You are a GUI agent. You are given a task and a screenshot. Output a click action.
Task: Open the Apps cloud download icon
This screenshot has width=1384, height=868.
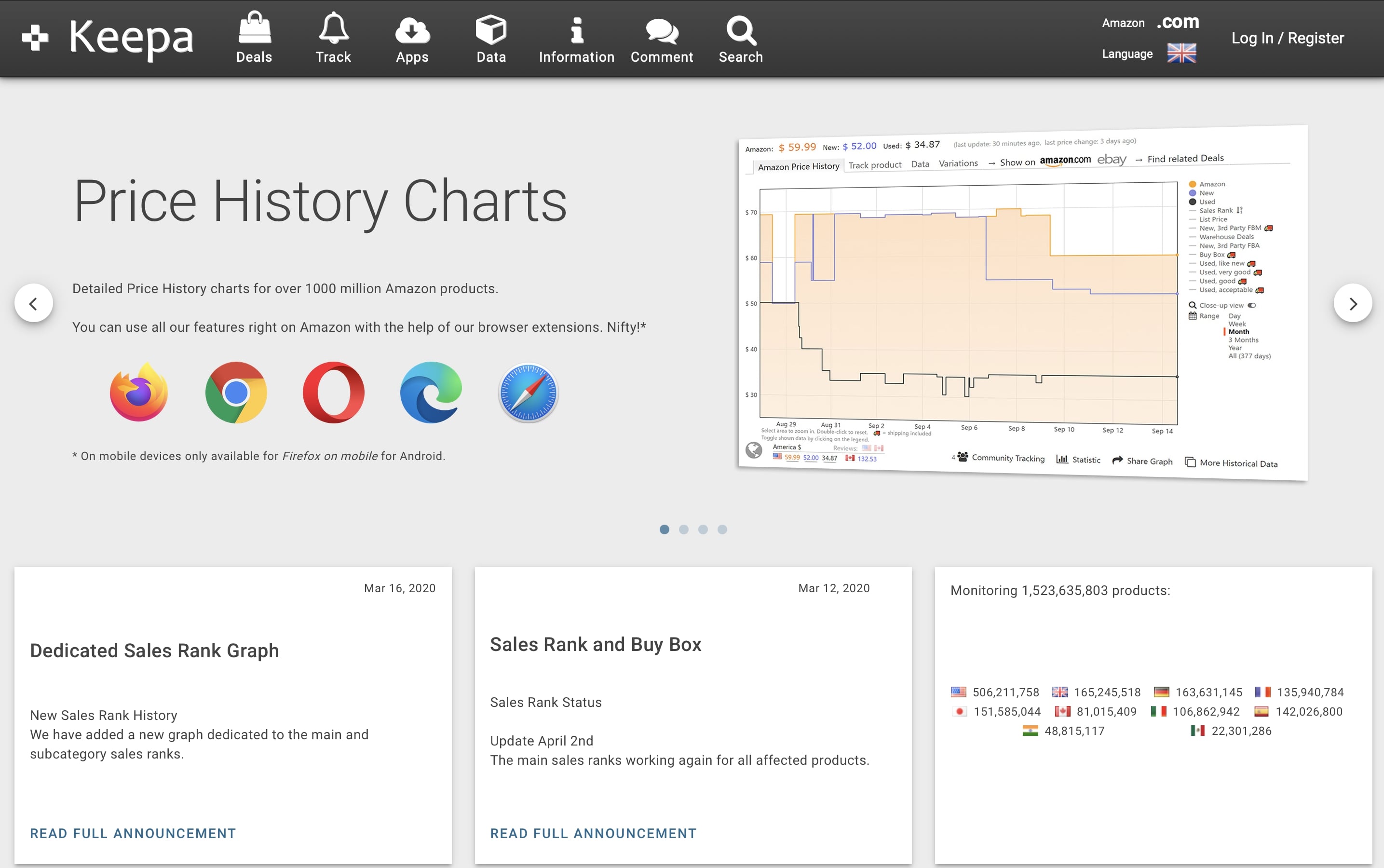pos(412,30)
